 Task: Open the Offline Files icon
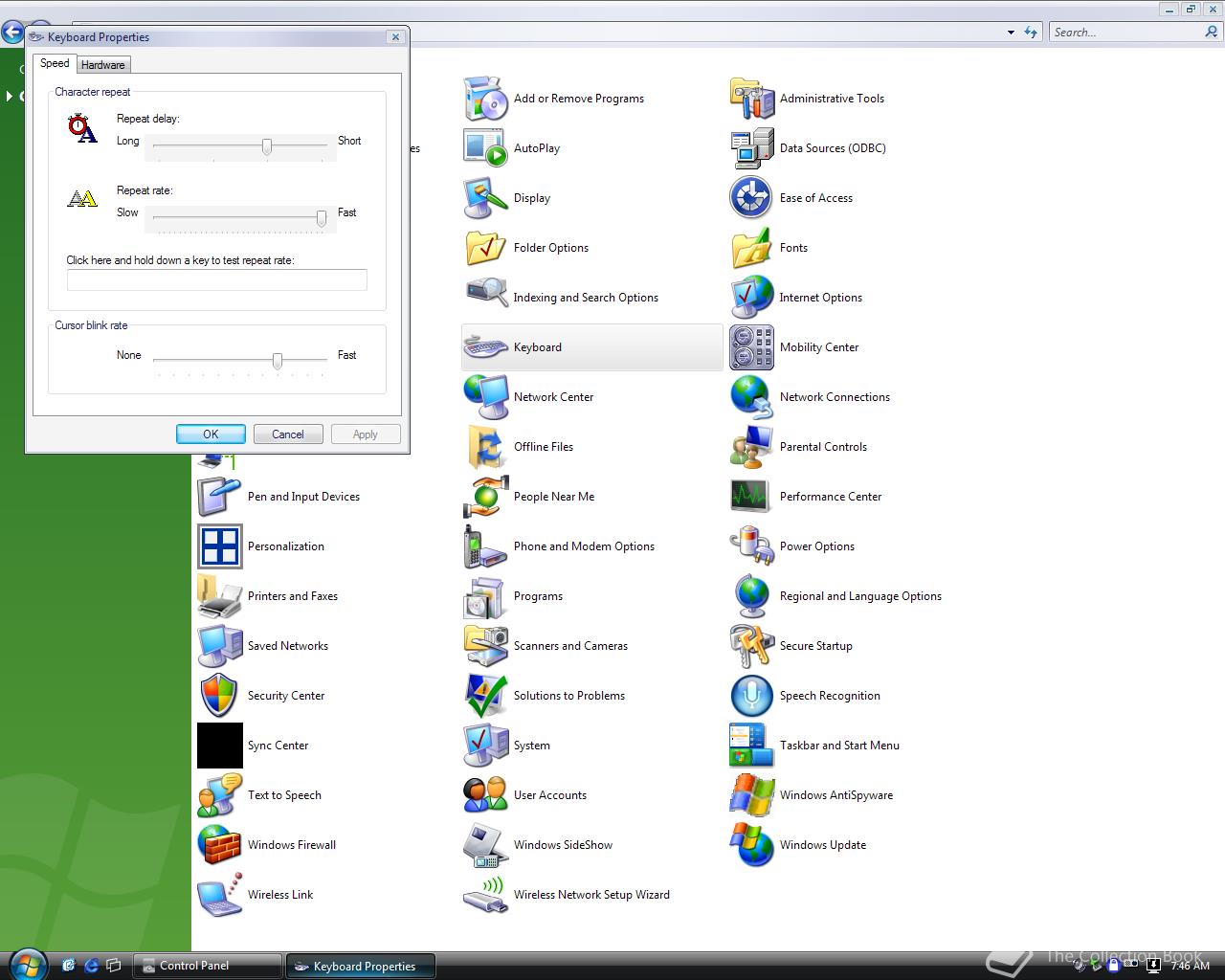(x=485, y=447)
